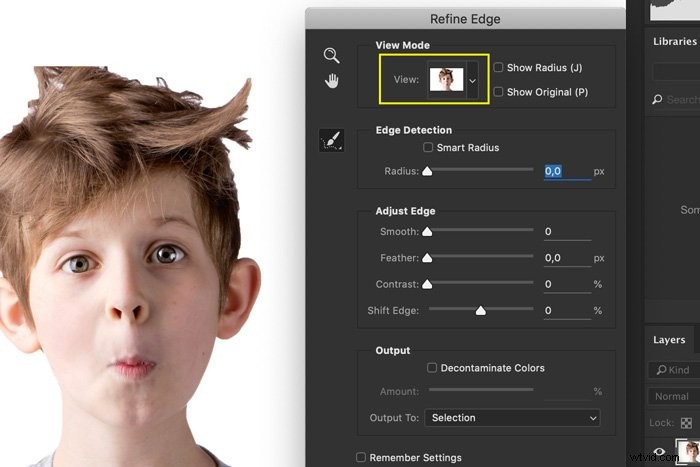
Task: Select the Refine Radius brush tool
Action: click(x=332, y=141)
